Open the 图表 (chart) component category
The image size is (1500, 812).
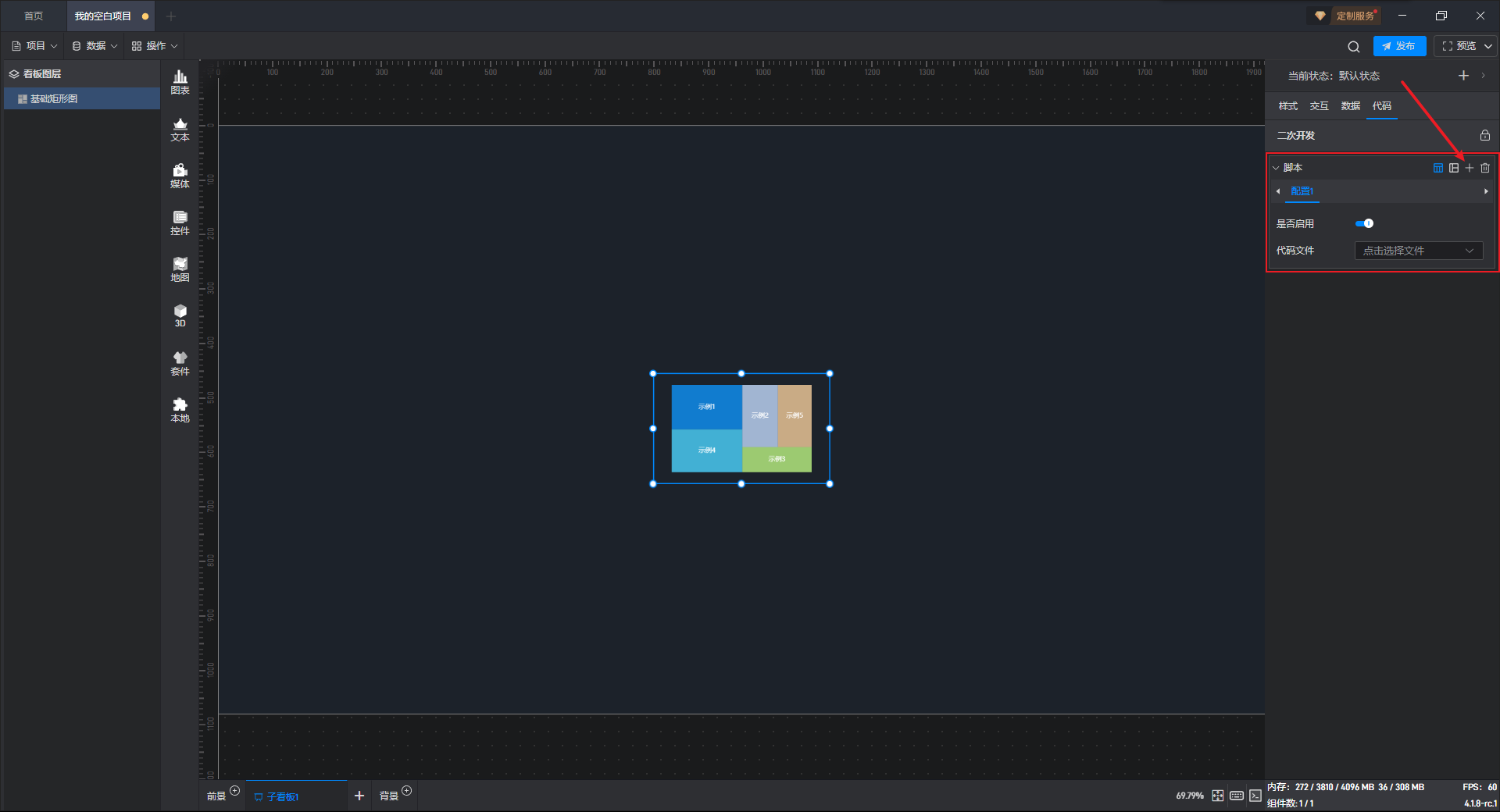click(180, 81)
